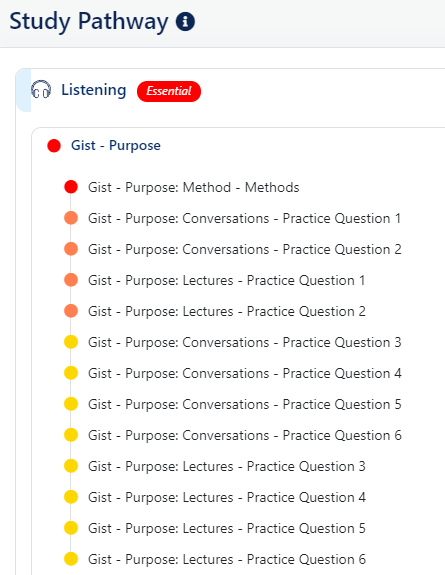Viewport: 445px width, 575px height.
Task: Open Lectures - Practice Question 1
Action: click(226, 281)
